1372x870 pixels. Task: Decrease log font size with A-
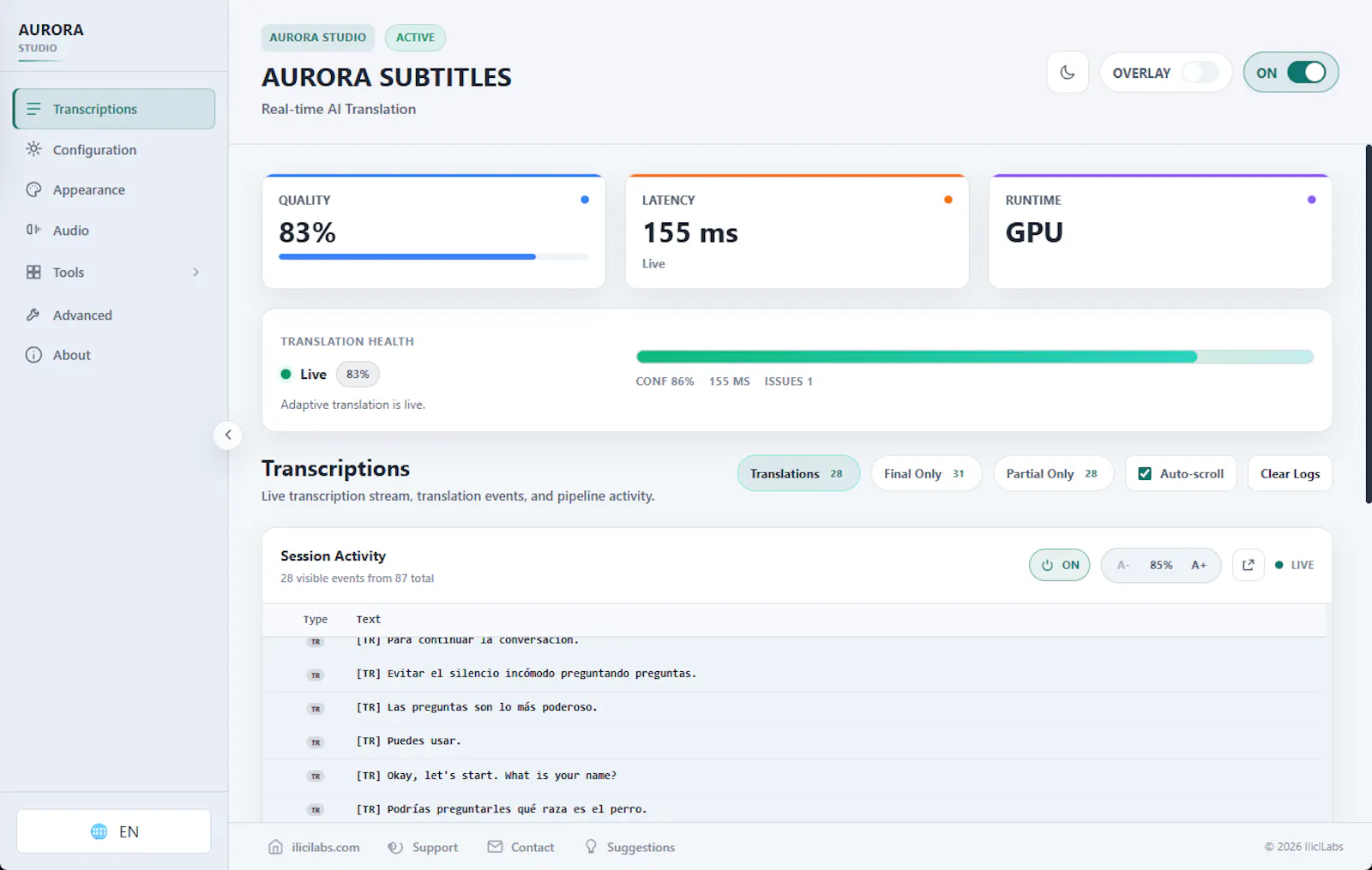pyautogui.click(x=1122, y=565)
